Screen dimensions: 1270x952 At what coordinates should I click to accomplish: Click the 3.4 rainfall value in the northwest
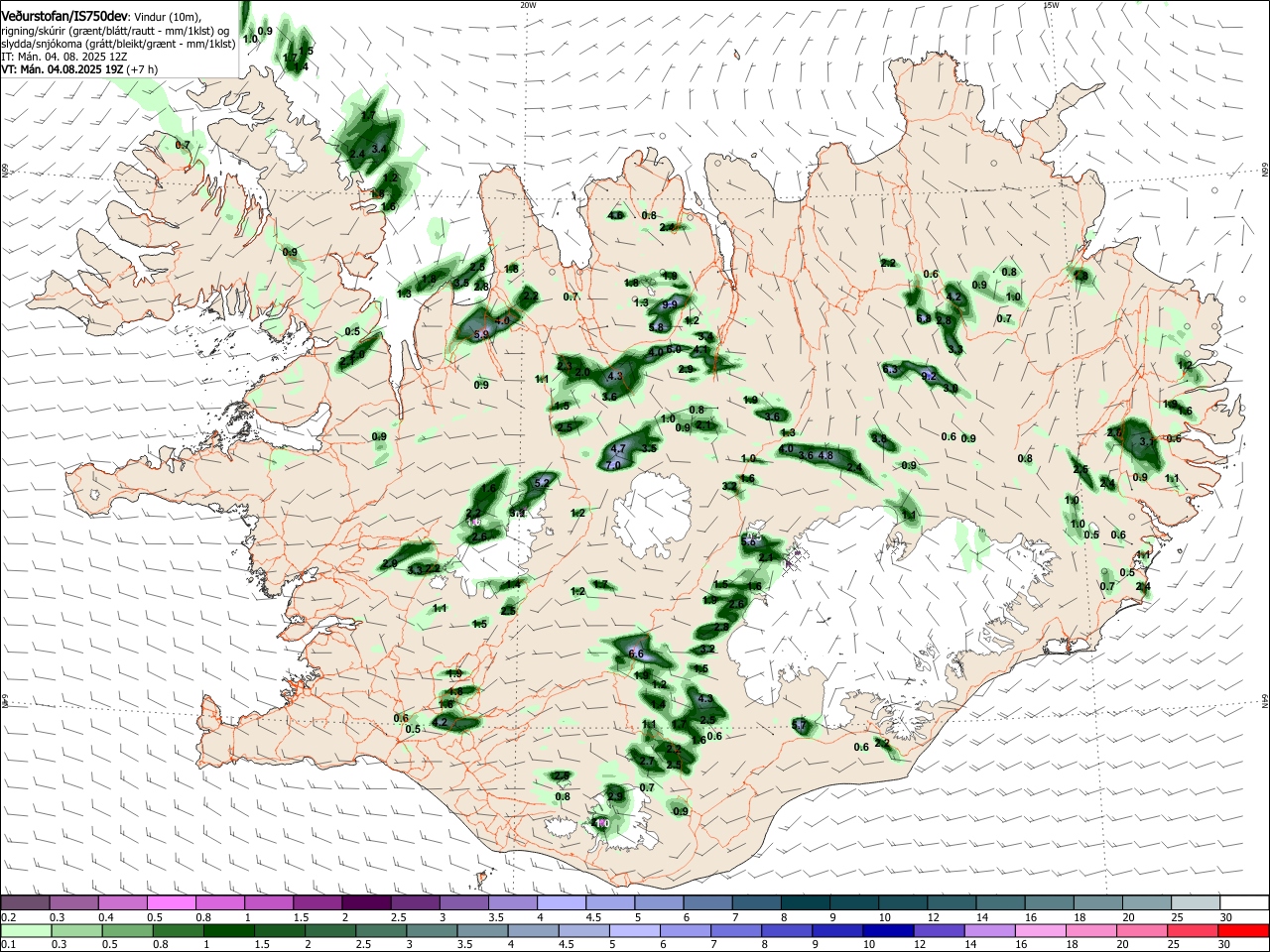pos(378,149)
